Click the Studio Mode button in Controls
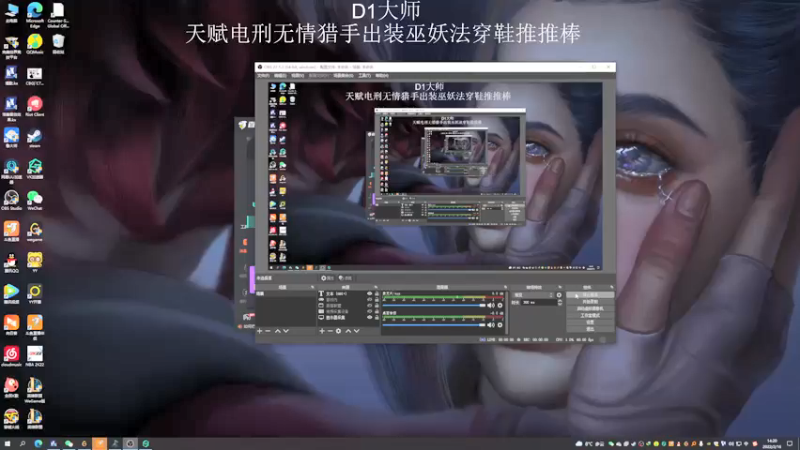 tap(590, 316)
